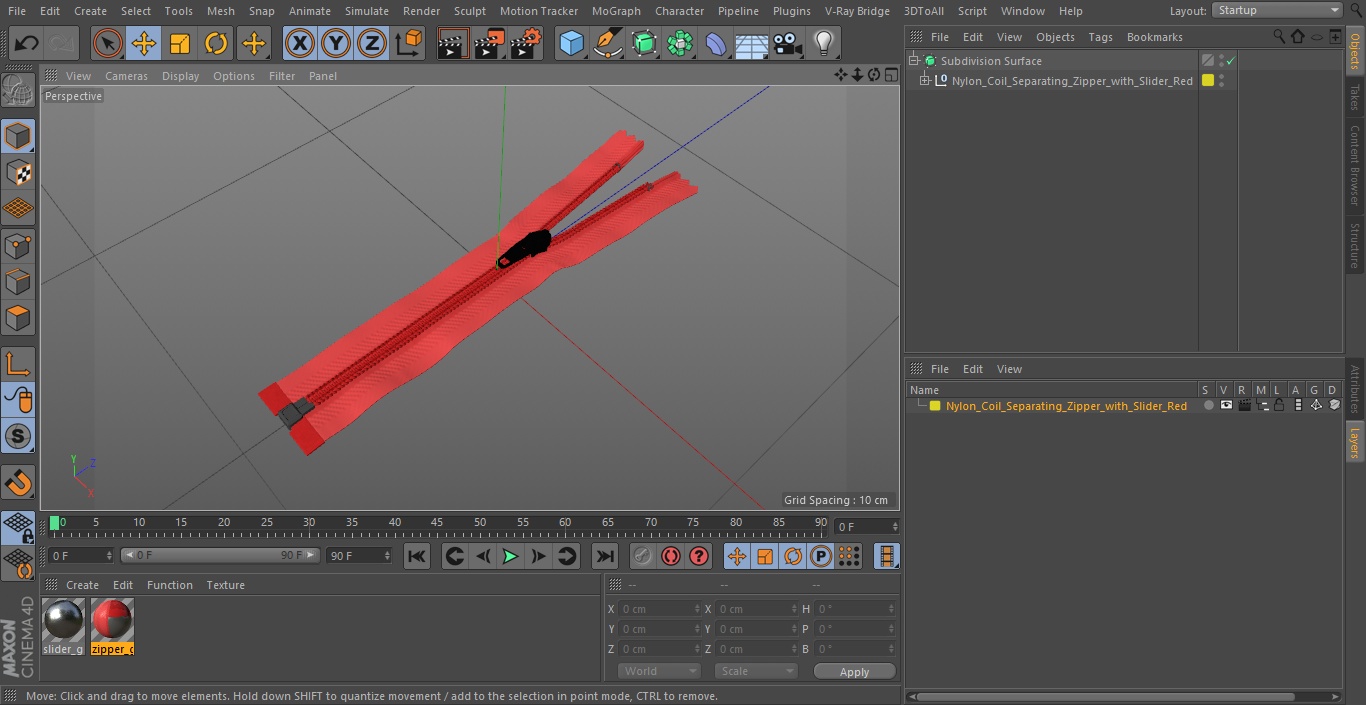Enable the Axis mode icon

click(18, 363)
